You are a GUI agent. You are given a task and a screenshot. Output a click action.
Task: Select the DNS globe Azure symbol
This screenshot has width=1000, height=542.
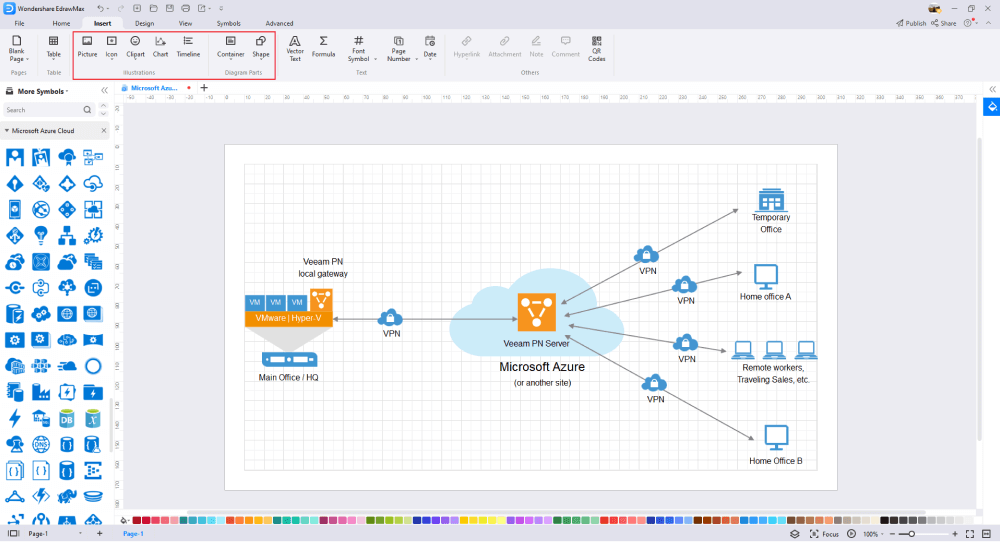41,444
